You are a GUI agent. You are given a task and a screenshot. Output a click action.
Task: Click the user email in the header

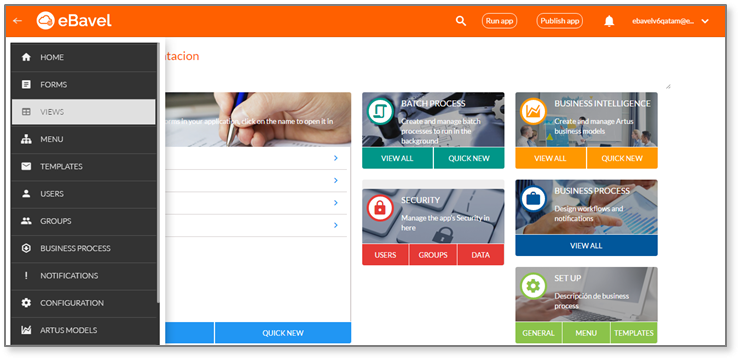[664, 21]
